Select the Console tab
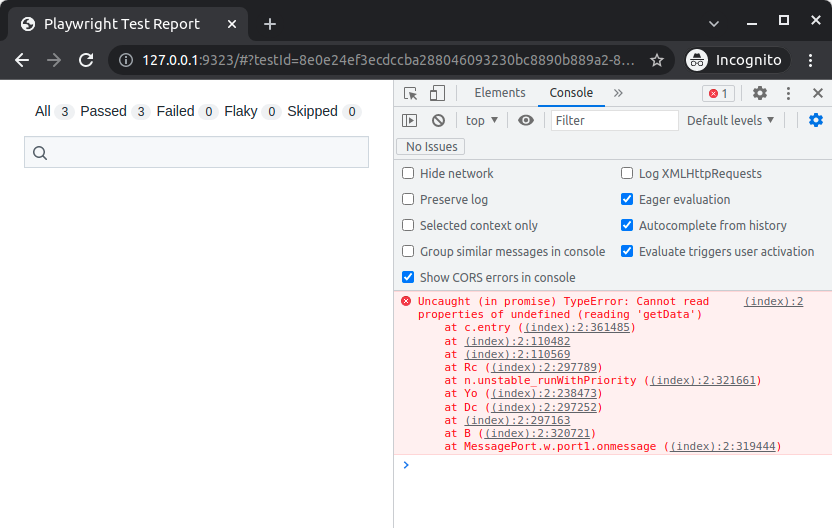832x528 pixels. [571, 93]
